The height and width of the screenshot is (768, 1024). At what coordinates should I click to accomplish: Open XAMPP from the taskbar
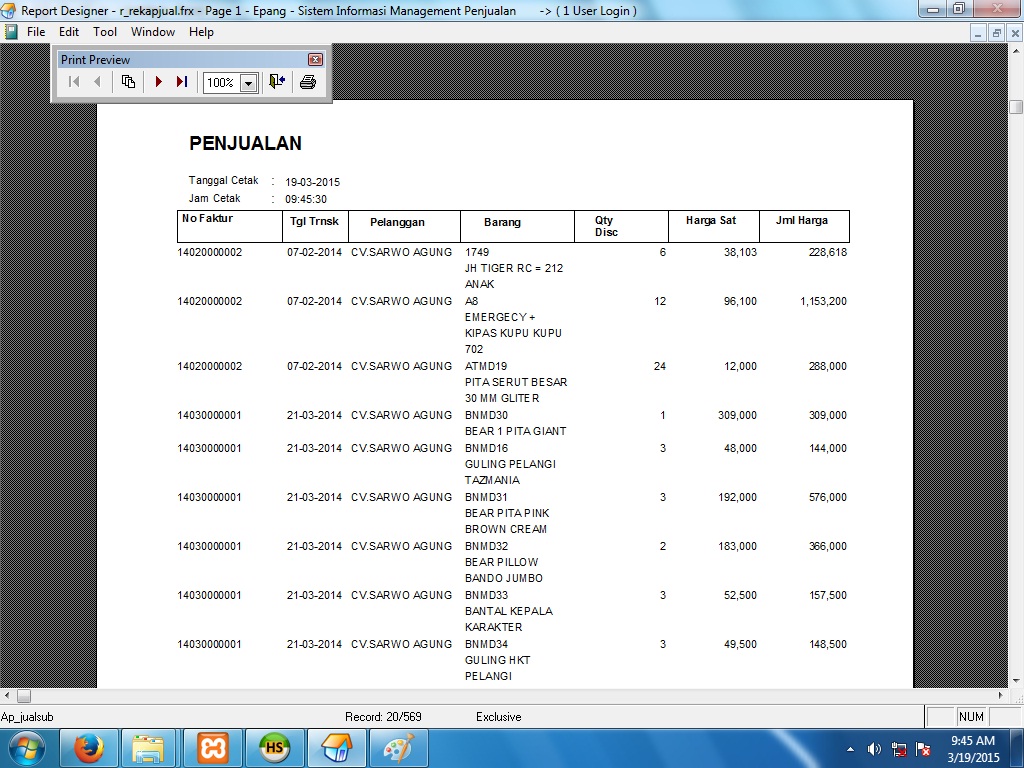click(211, 748)
